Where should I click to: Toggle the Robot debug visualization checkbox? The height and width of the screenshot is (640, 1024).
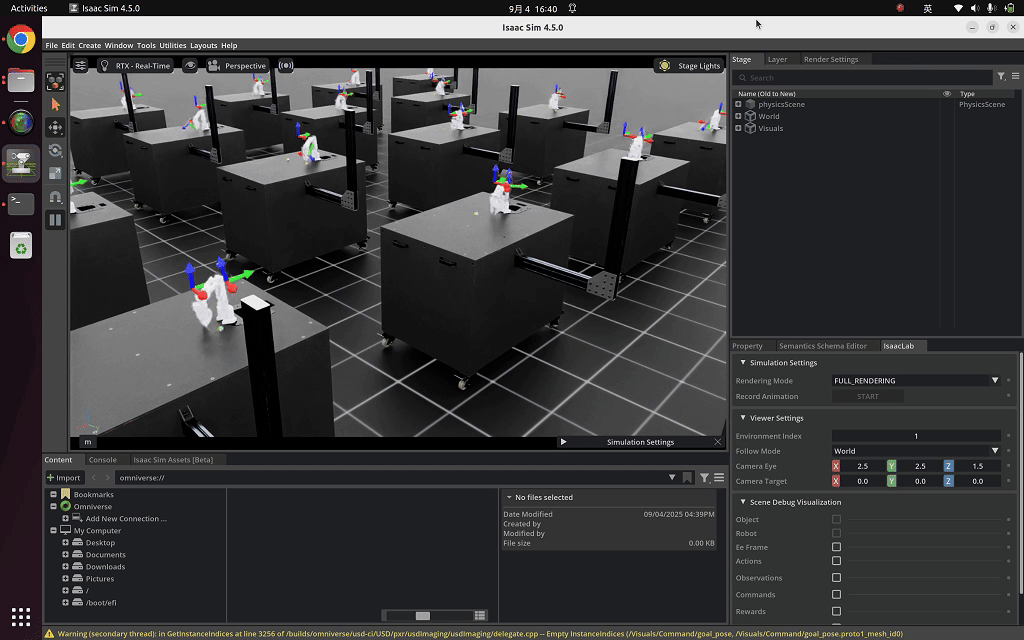pyautogui.click(x=837, y=533)
